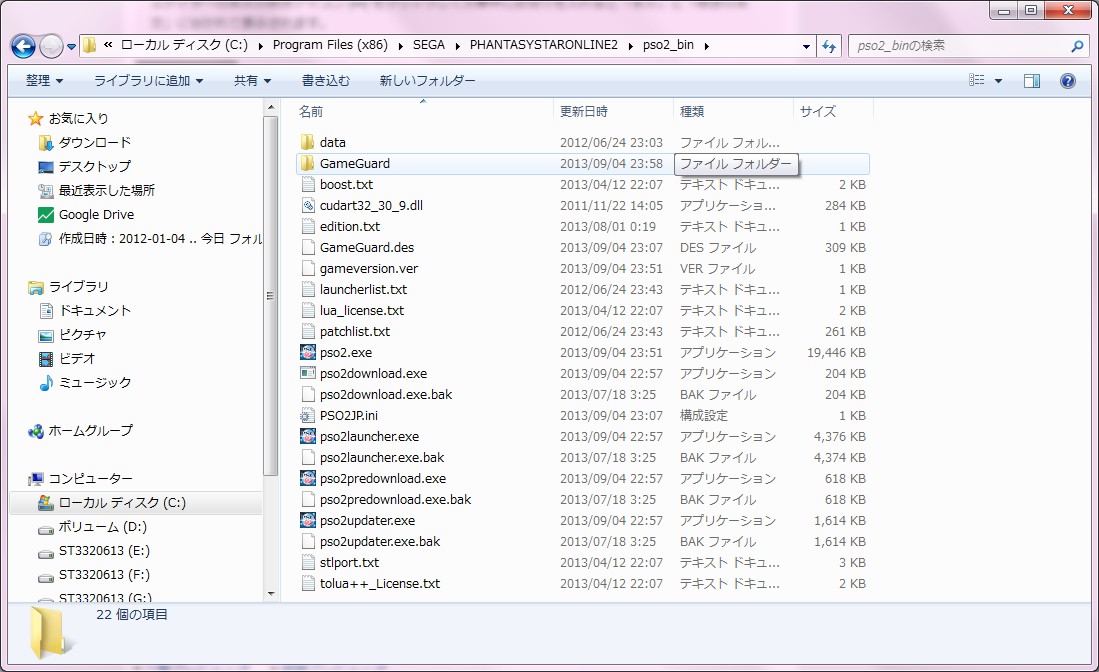Select the data folder icon
The width and height of the screenshot is (1099, 672).
point(307,142)
